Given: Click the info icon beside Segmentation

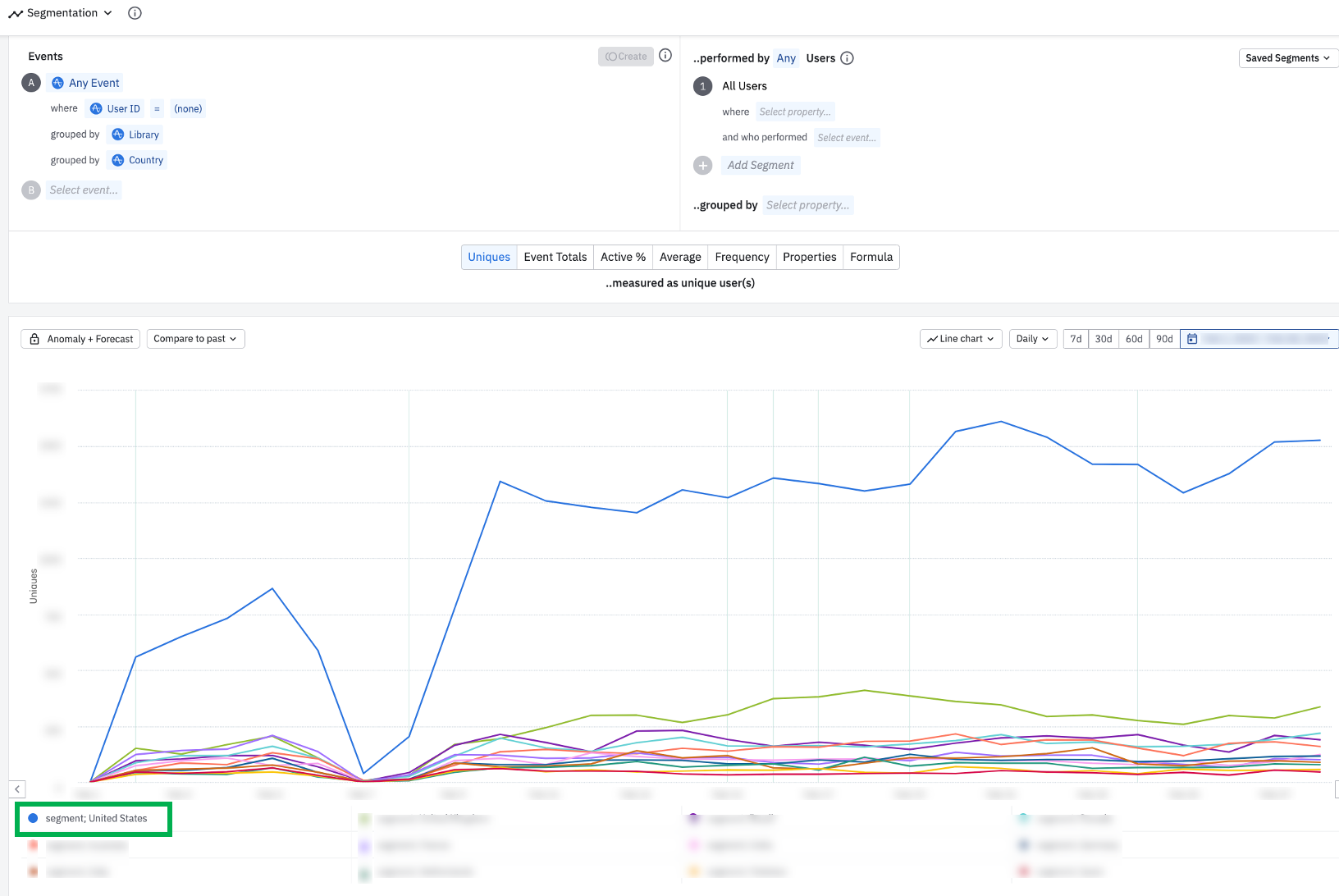Looking at the screenshot, I should pyautogui.click(x=135, y=13).
